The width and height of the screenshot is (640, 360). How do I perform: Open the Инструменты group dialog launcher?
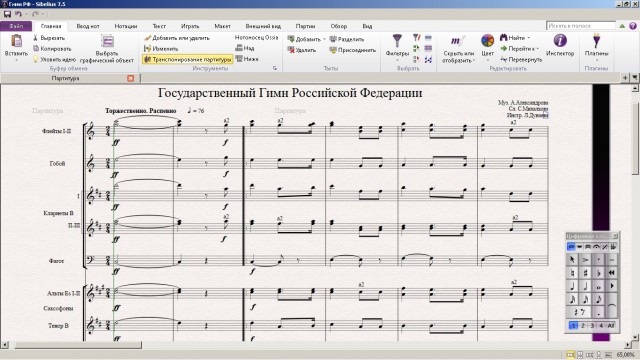275,69
